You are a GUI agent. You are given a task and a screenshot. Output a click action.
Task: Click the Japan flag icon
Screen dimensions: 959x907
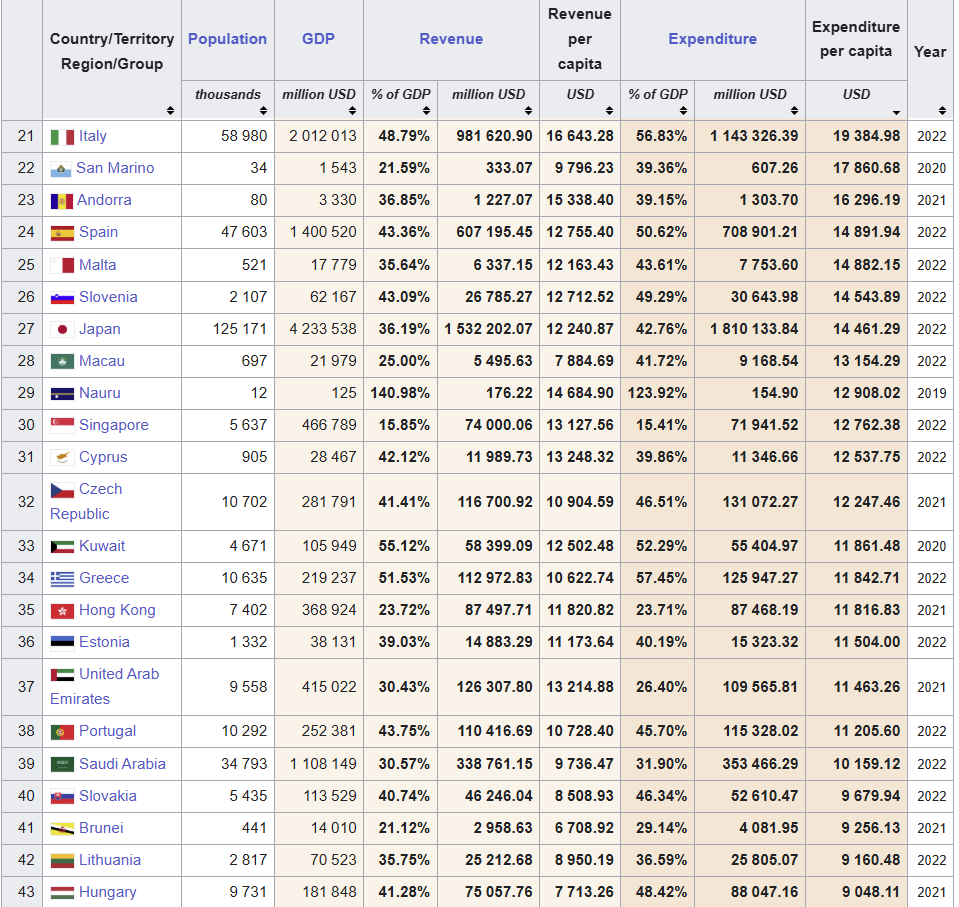62,330
